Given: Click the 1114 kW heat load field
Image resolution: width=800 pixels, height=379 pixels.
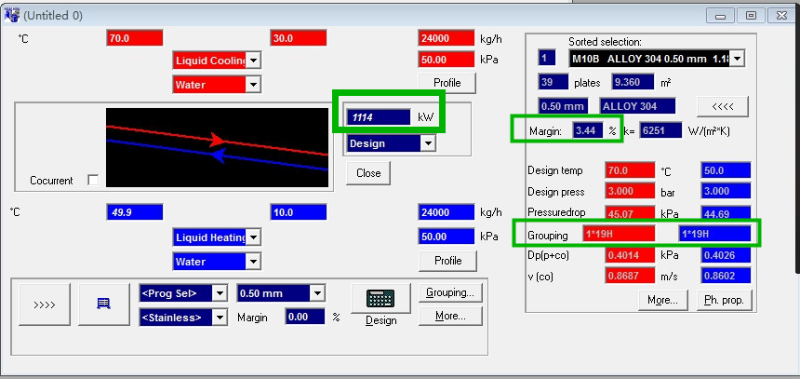Looking at the screenshot, I should 378,117.
